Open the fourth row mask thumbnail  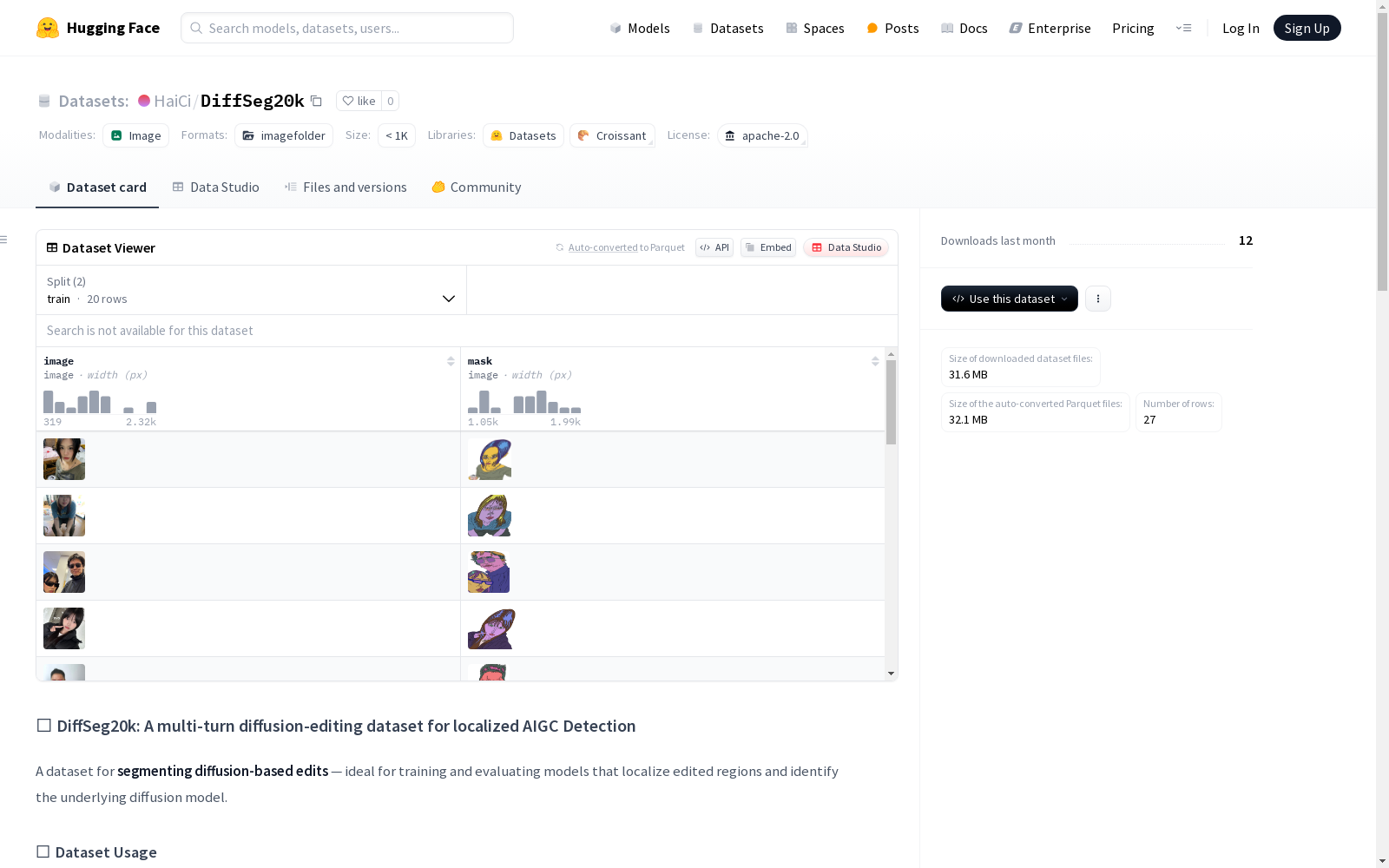pos(491,628)
